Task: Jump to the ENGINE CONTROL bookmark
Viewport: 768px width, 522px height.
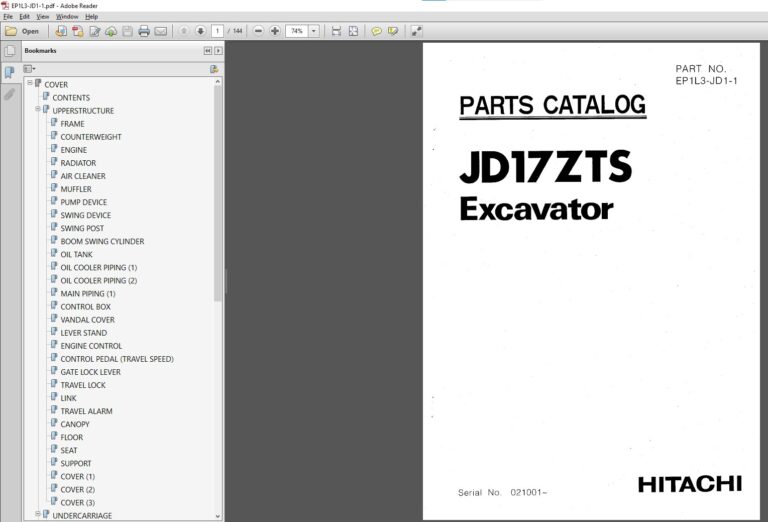Action: [x=91, y=346]
